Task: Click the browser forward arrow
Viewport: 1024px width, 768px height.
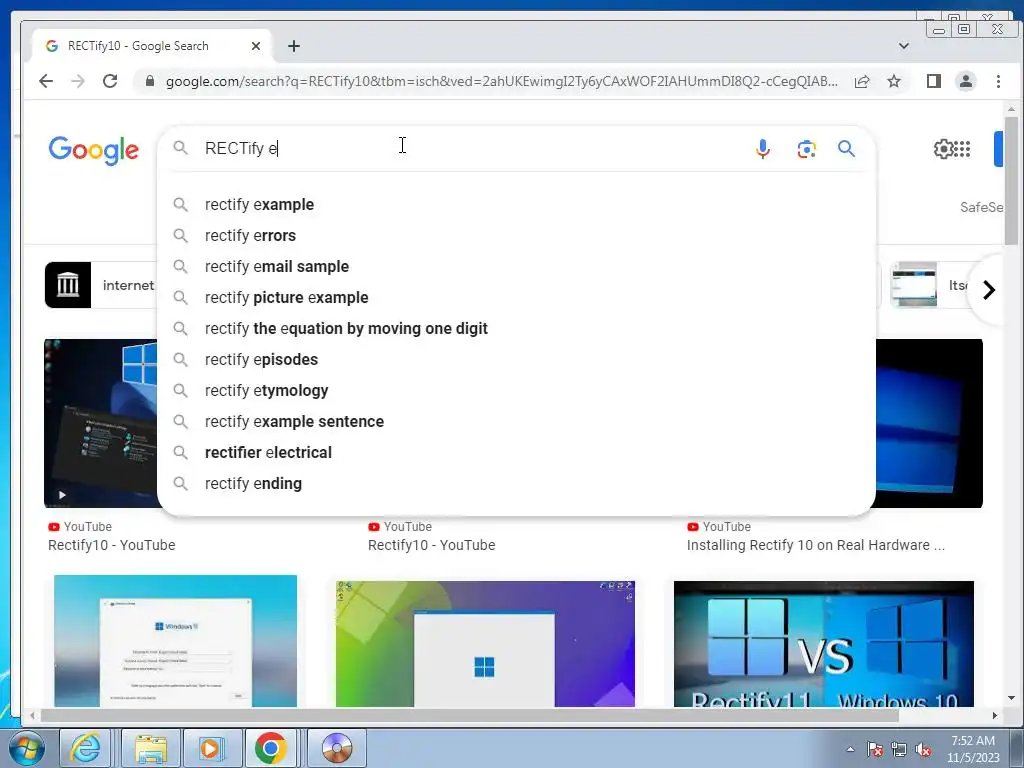Action: point(78,81)
